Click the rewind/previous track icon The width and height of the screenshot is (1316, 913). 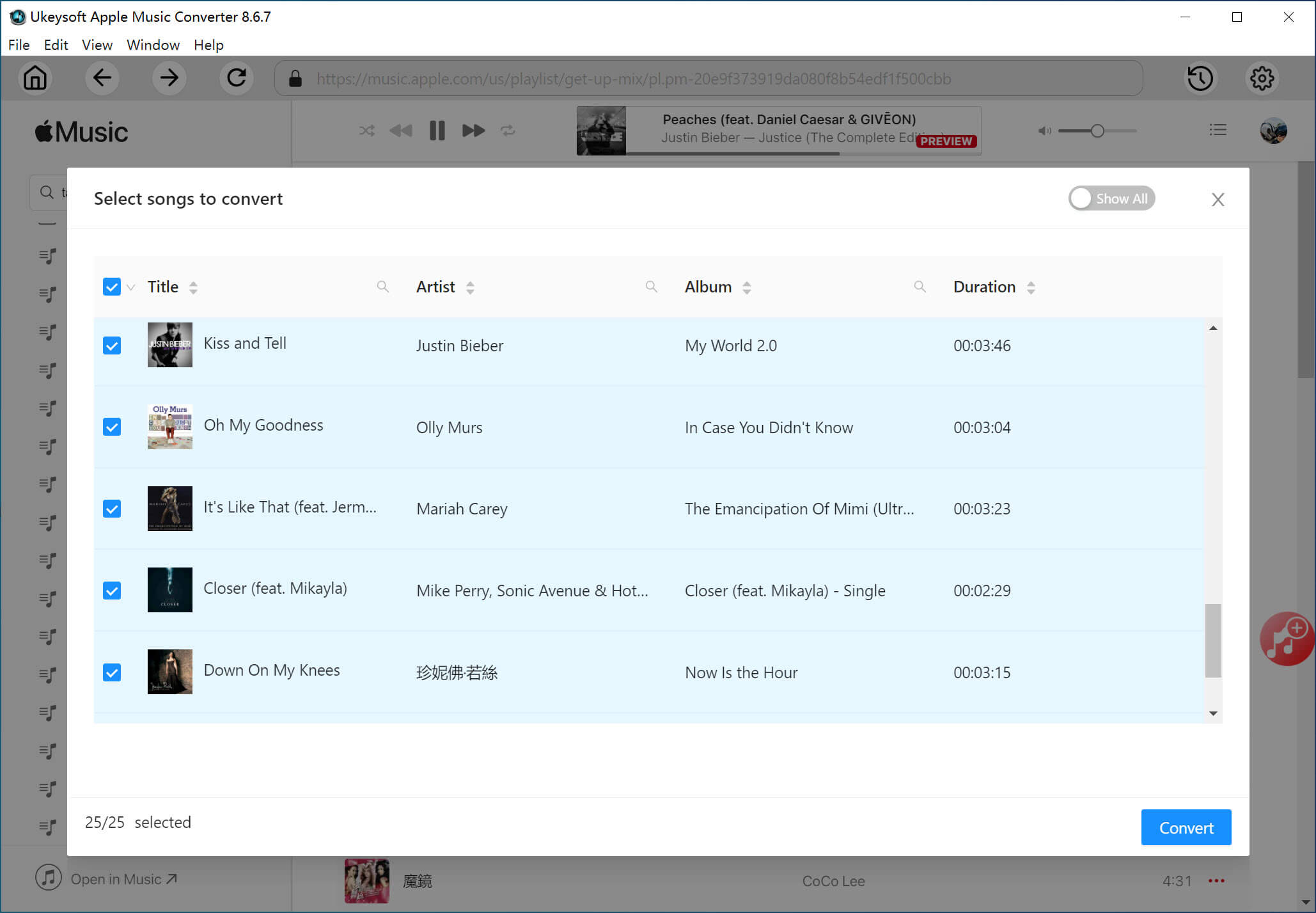point(401,130)
